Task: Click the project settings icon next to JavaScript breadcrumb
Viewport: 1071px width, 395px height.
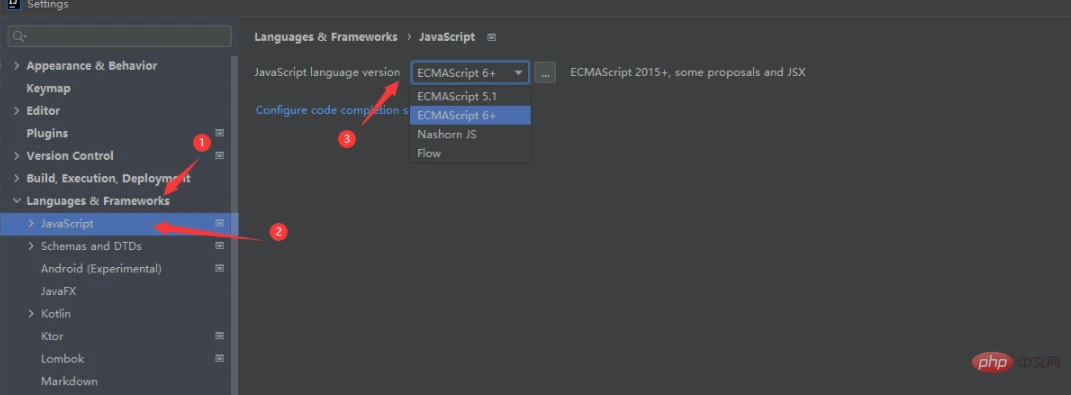Action: pyautogui.click(x=491, y=37)
